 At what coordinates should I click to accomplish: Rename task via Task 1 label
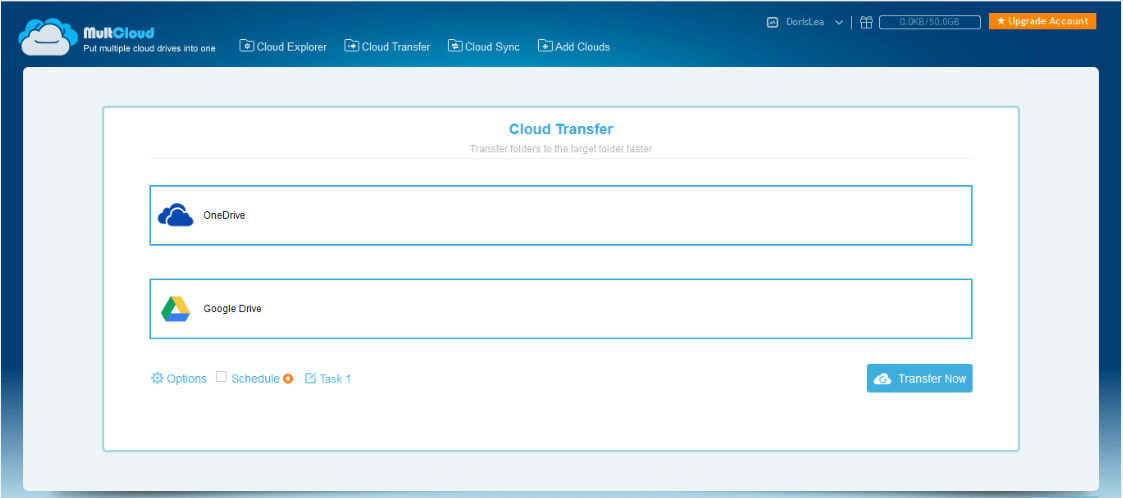tap(335, 378)
